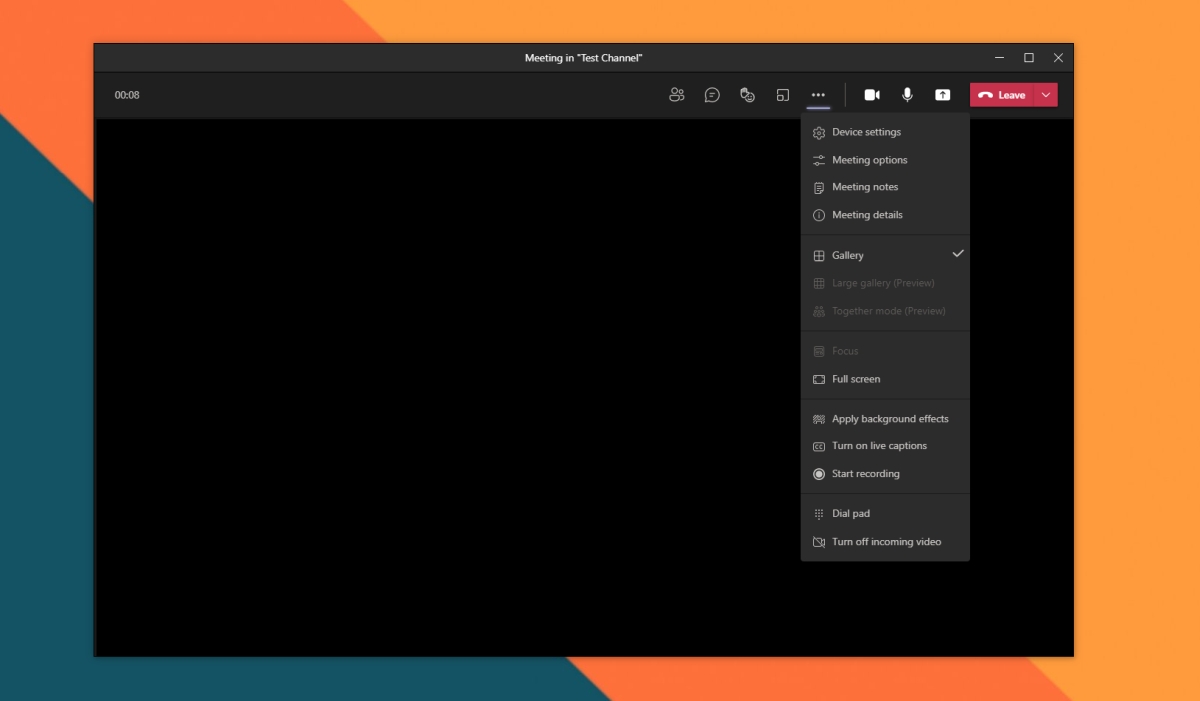The height and width of the screenshot is (701, 1200).
Task: Open Meeting options
Action: pos(885,160)
